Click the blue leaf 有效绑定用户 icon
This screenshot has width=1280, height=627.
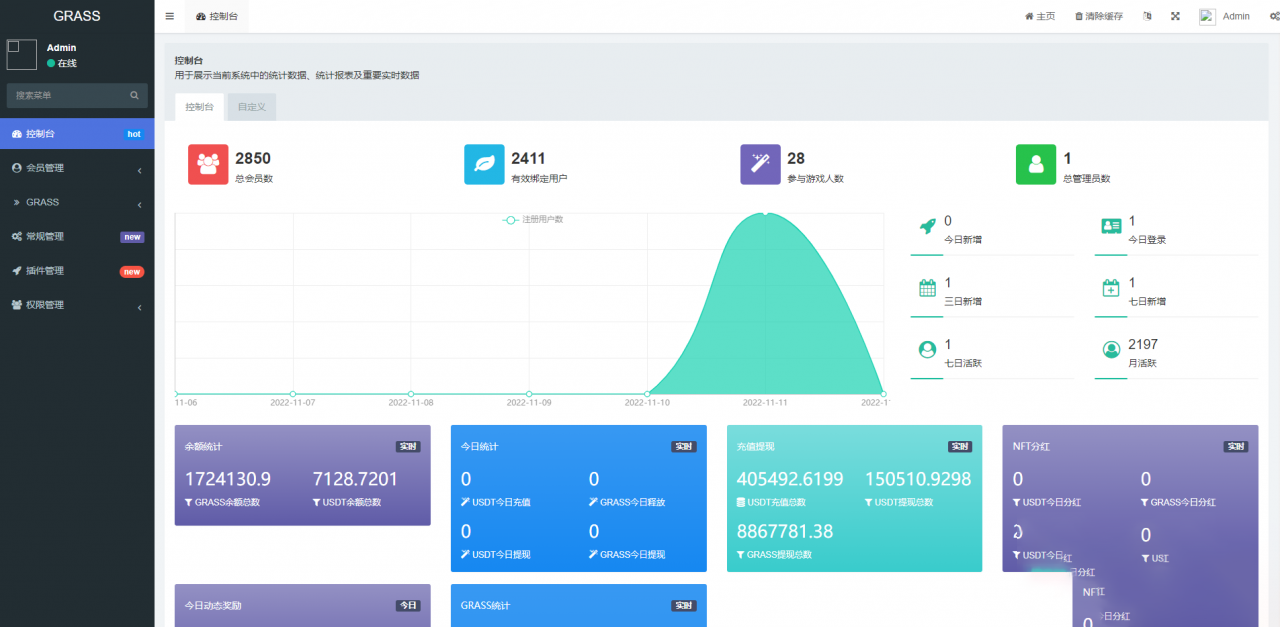point(484,164)
